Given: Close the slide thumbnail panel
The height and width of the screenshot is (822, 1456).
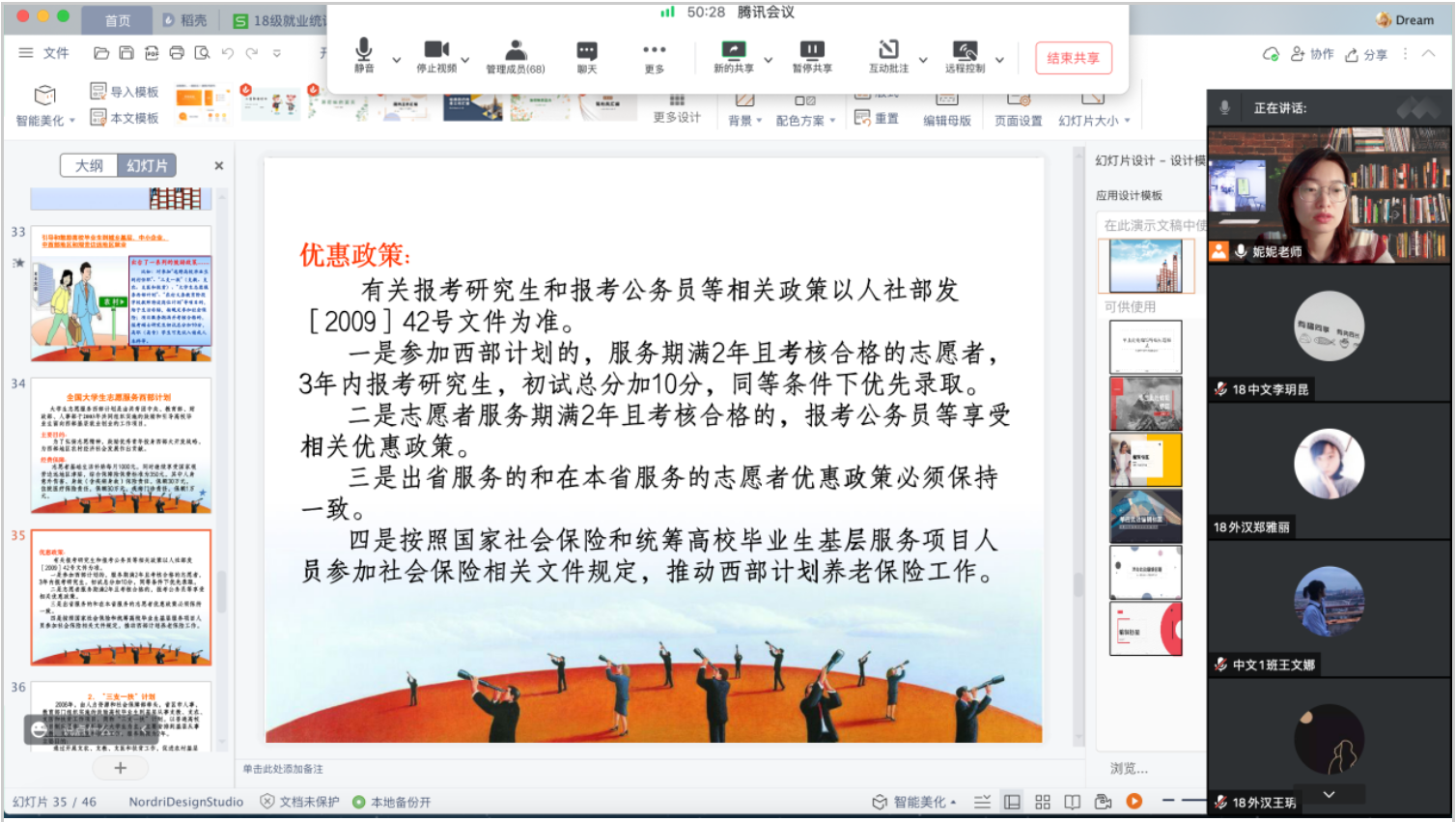Looking at the screenshot, I should click(219, 166).
